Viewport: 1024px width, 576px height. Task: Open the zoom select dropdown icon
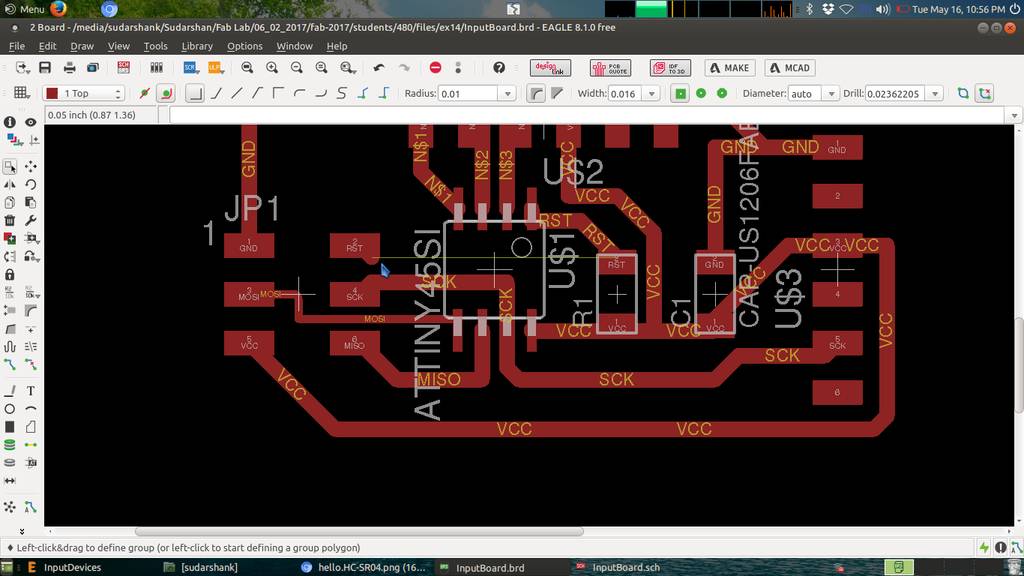click(347, 67)
